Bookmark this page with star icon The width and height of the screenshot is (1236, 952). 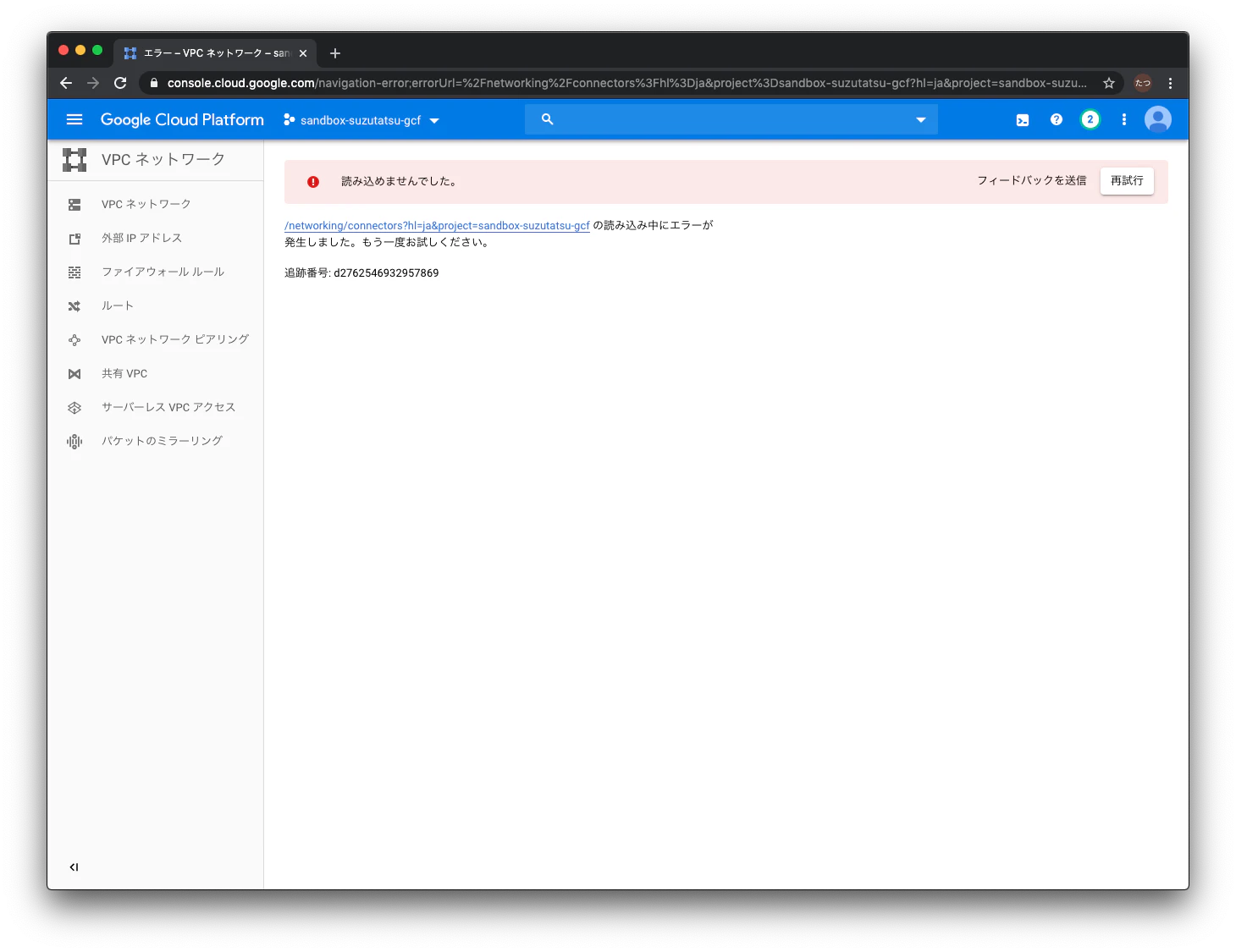(1109, 83)
